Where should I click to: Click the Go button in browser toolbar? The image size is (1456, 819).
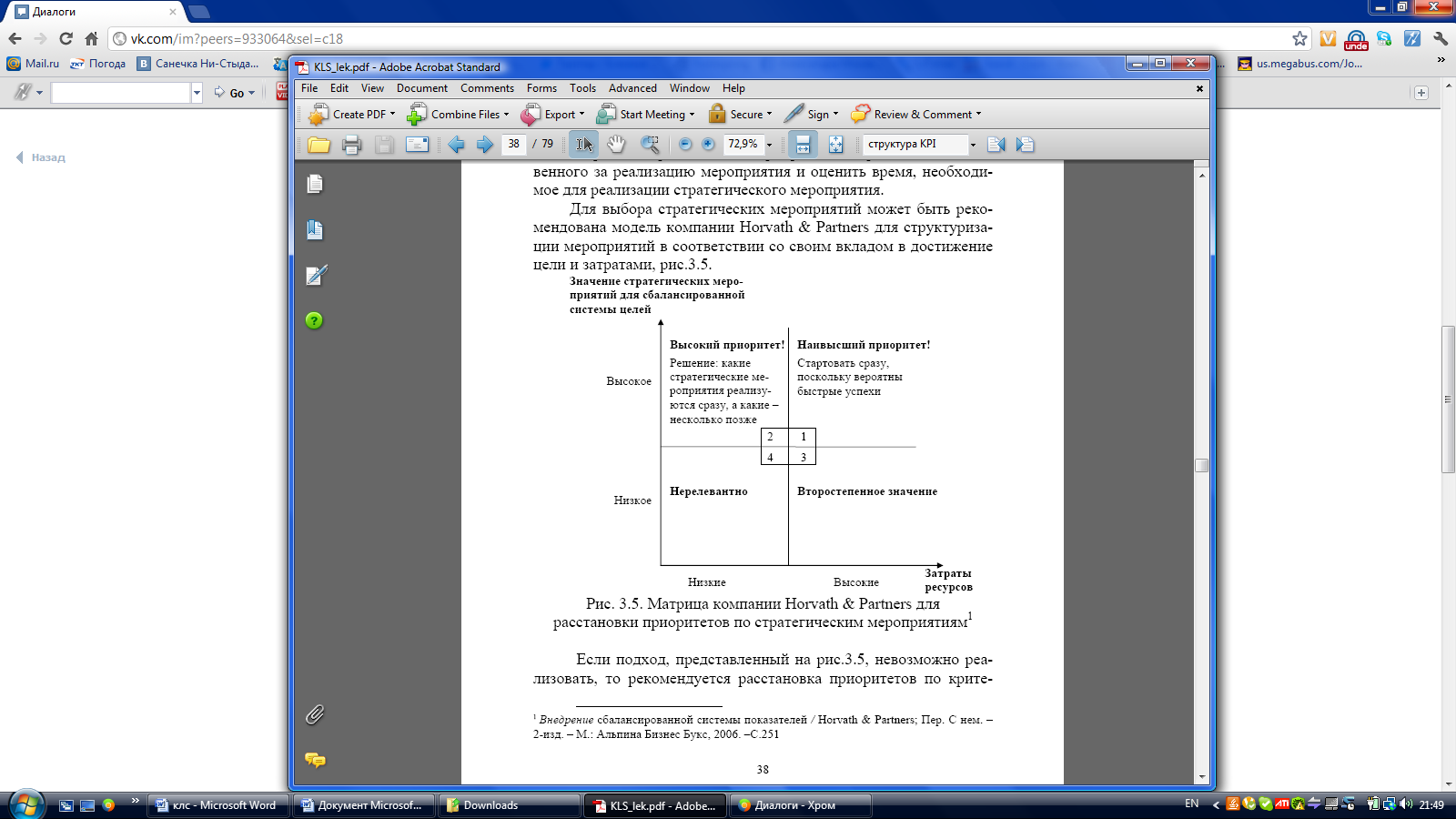point(235,93)
